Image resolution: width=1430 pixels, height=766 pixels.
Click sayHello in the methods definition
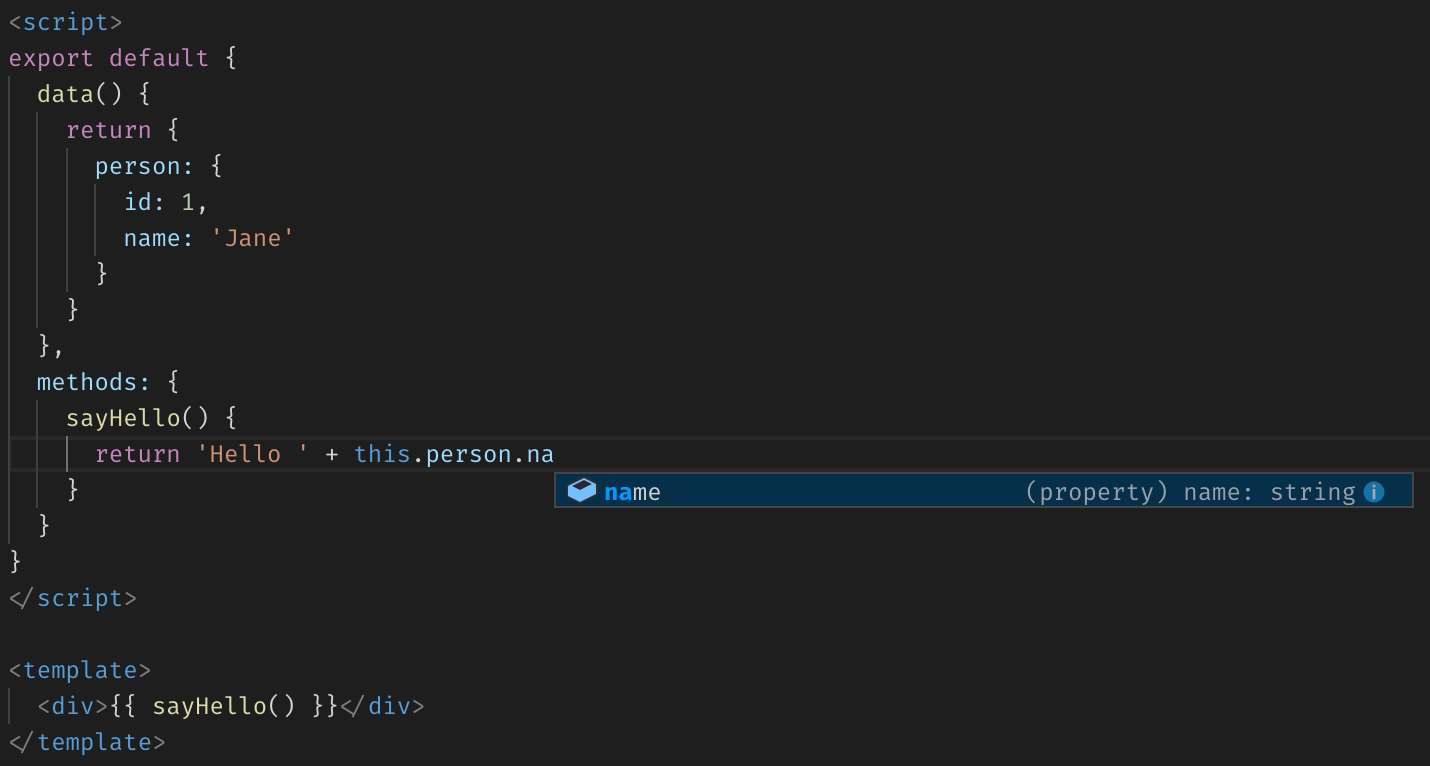tap(123, 418)
